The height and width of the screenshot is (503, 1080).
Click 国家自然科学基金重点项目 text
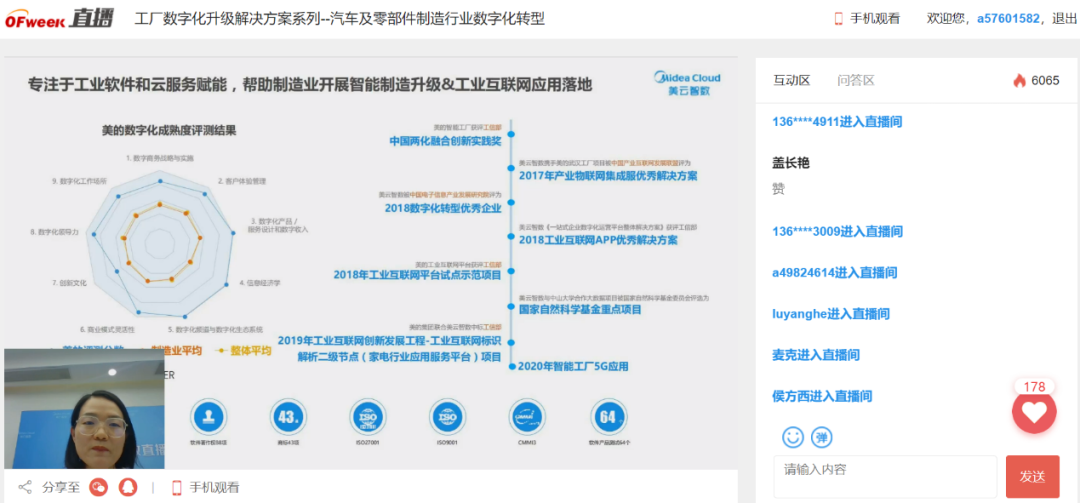tap(580, 309)
